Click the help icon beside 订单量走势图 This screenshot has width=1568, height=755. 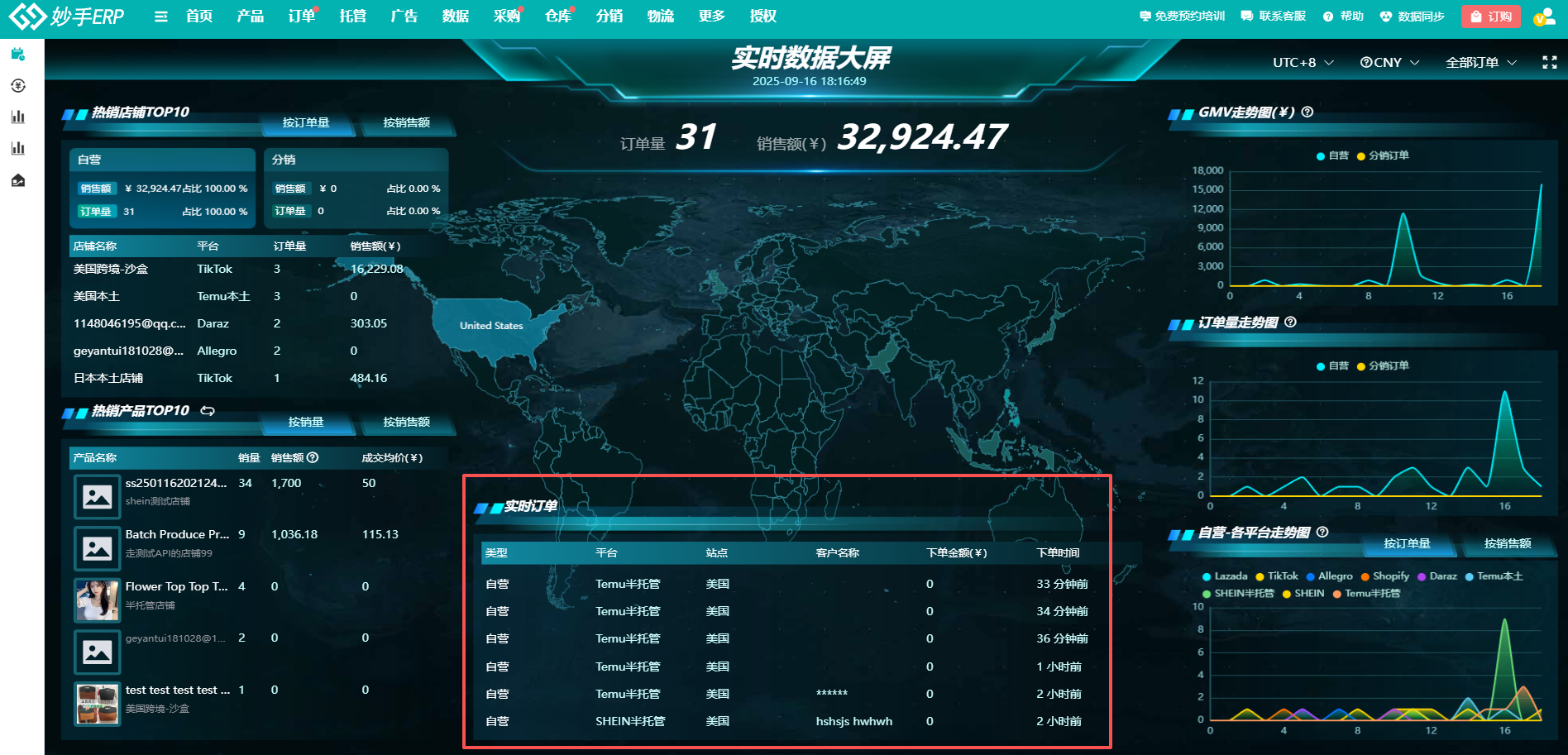pyautogui.click(x=1290, y=322)
